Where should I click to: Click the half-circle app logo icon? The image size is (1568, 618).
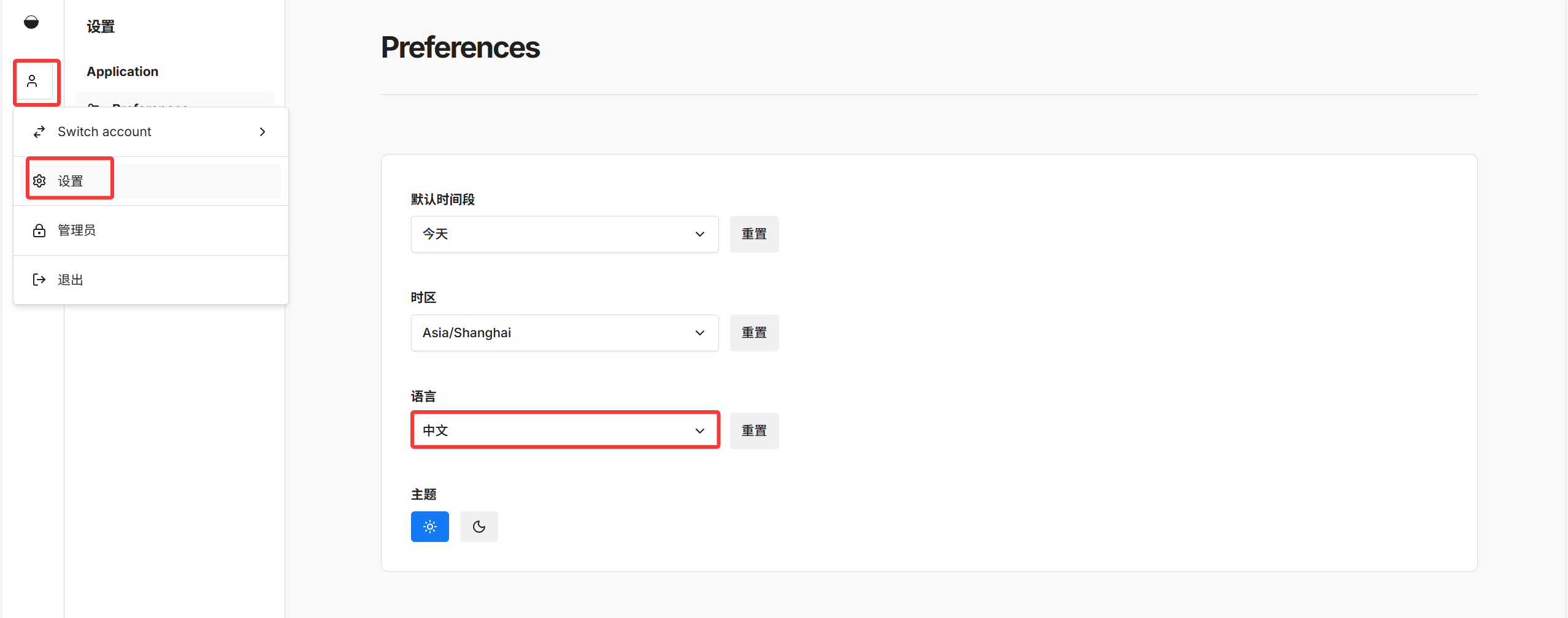pos(31,23)
